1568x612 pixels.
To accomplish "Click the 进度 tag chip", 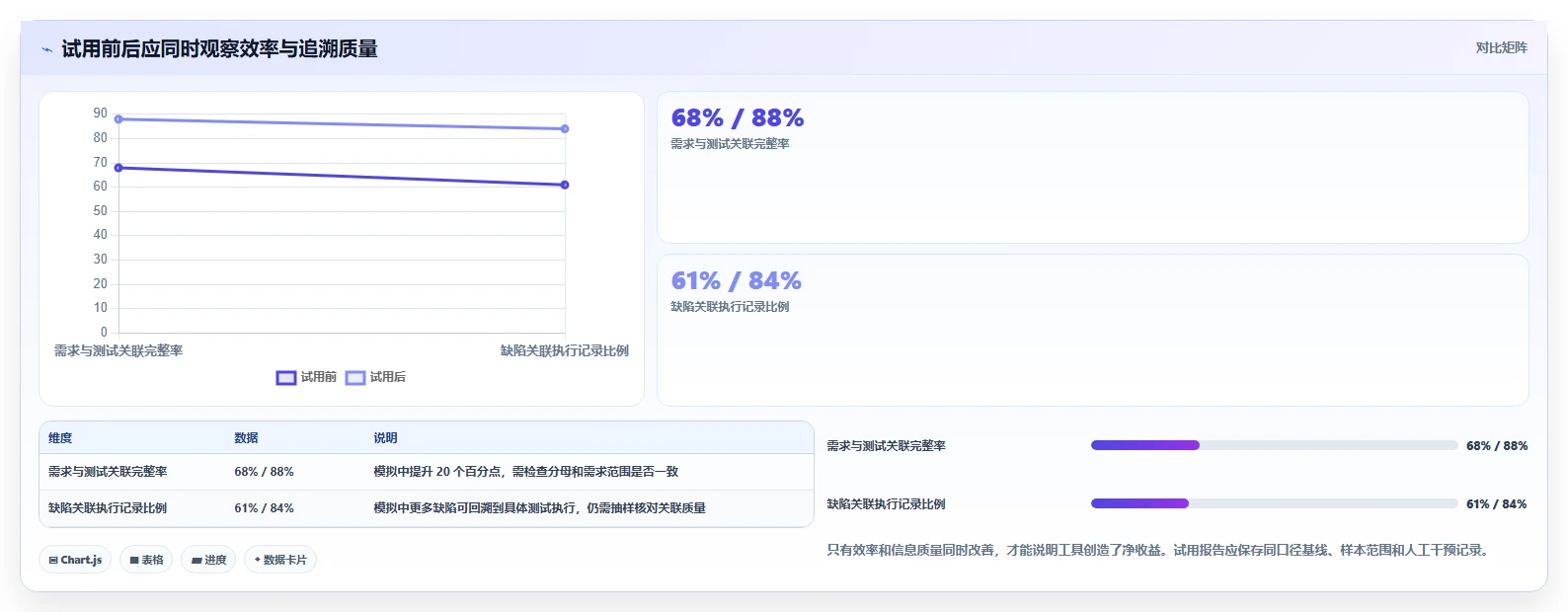I will pyautogui.click(x=208, y=560).
